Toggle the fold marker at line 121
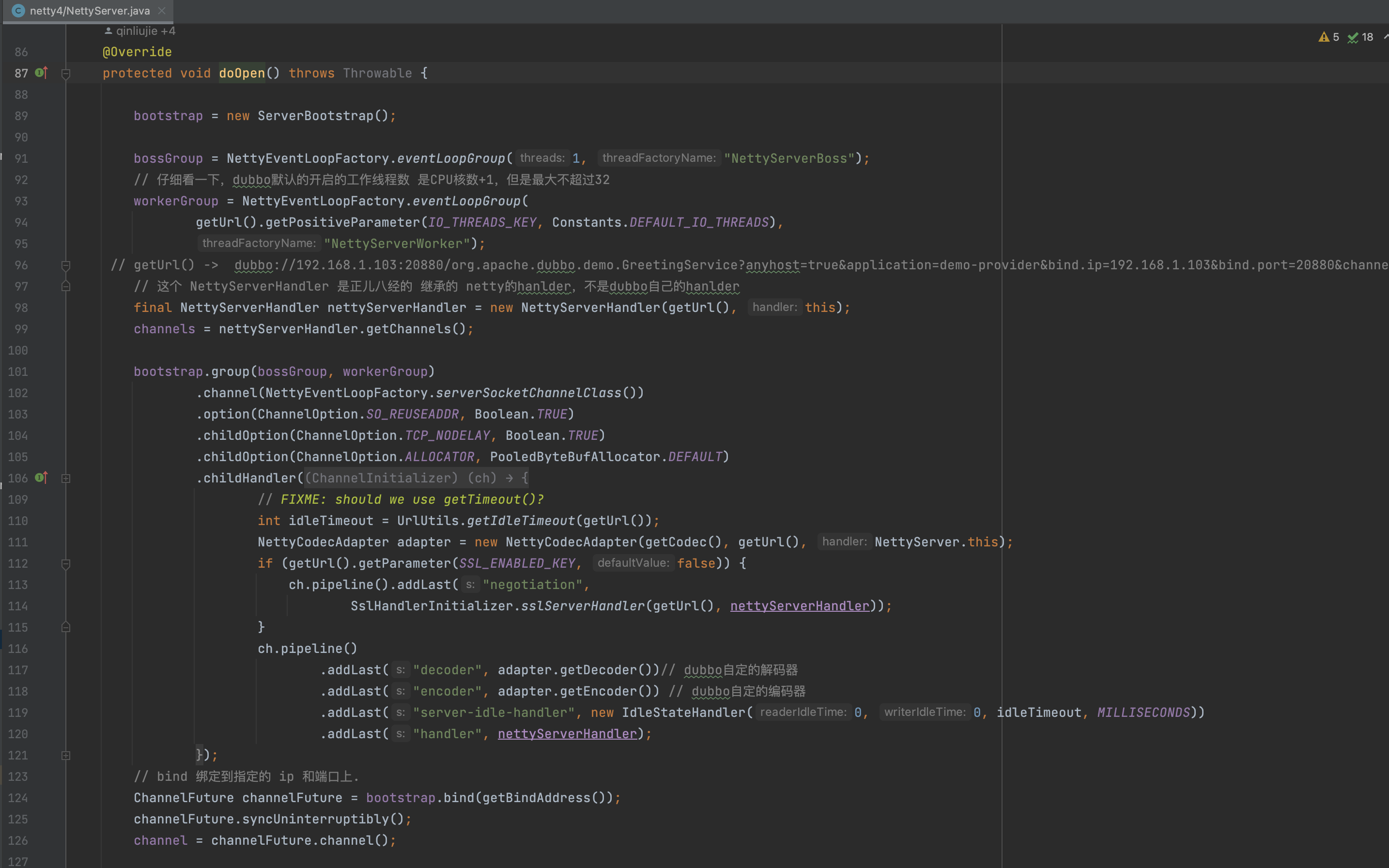 click(x=66, y=756)
